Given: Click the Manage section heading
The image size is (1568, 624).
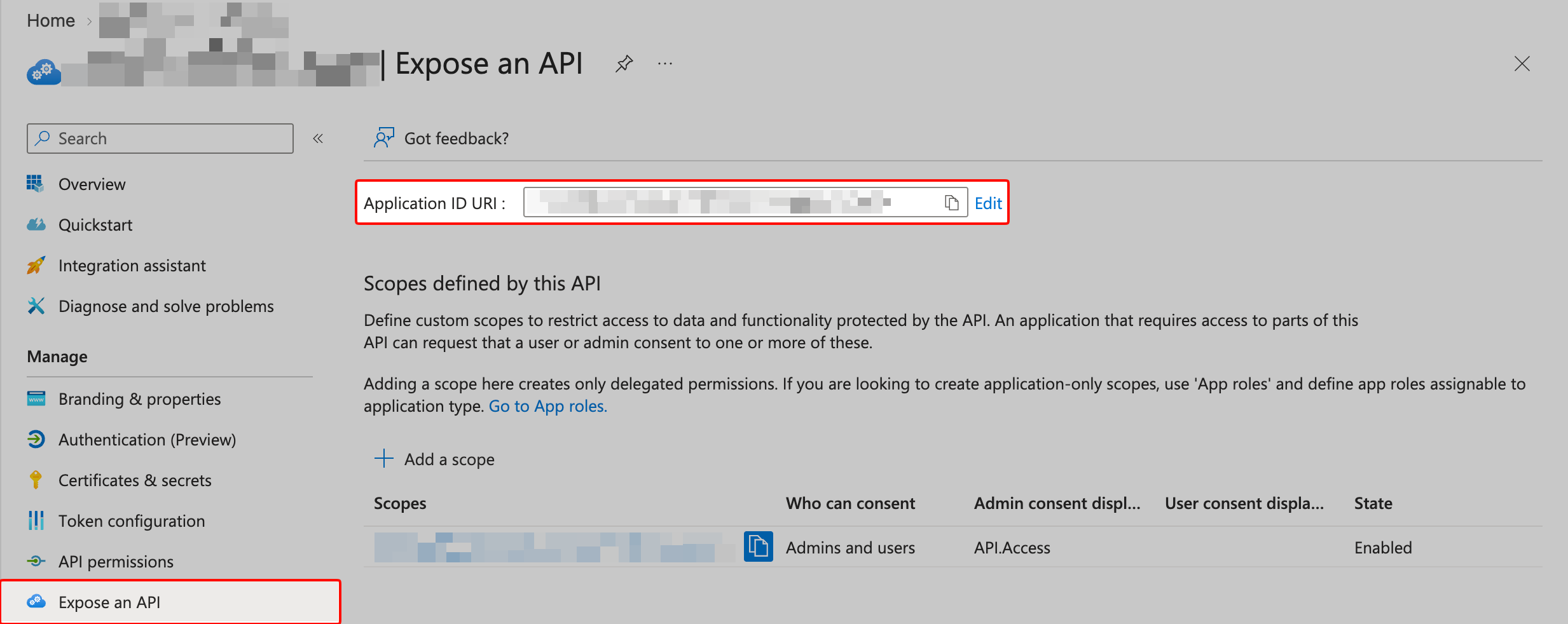Looking at the screenshot, I should [x=57, y=356].
